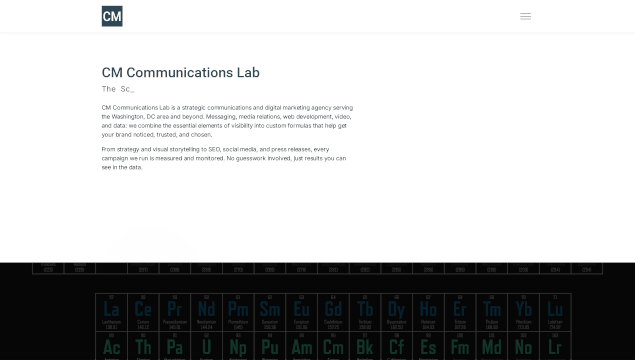640x360 pixels.
Task: Click the Fm Fermium element tile
Action: pyautogui.click(x=460, y=346)
